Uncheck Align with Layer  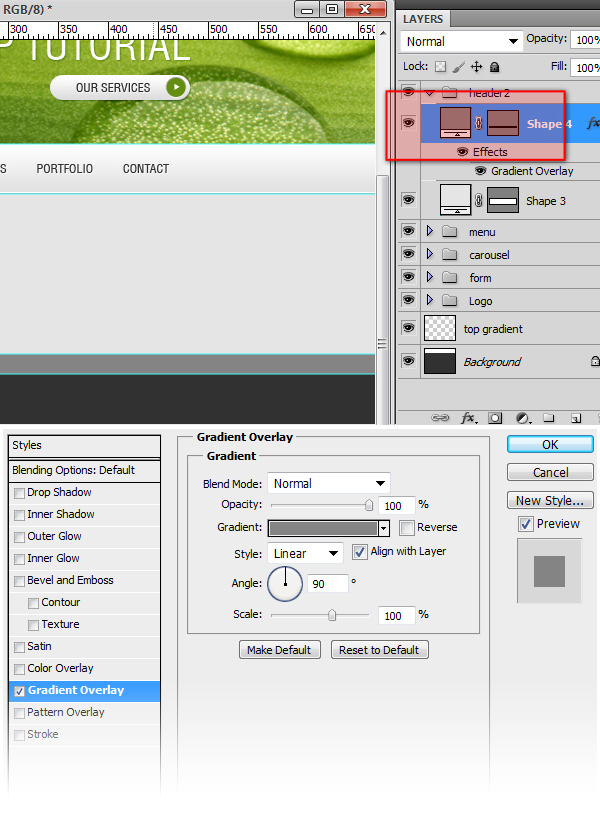click(x=359, y=552)
